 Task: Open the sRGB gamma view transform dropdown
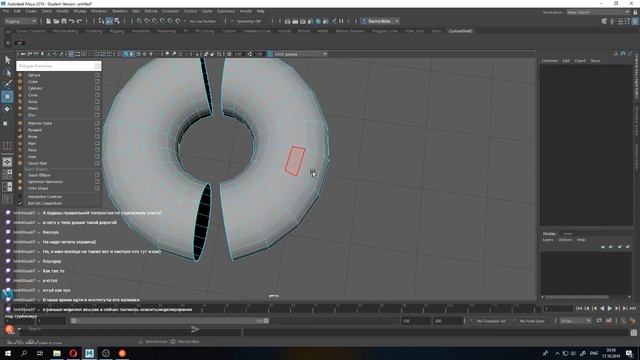(300, 54)
